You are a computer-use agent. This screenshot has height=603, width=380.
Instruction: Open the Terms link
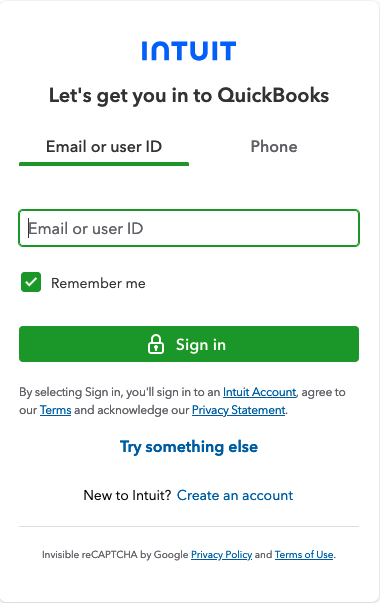pyautogui.click(x=55, y=410)
